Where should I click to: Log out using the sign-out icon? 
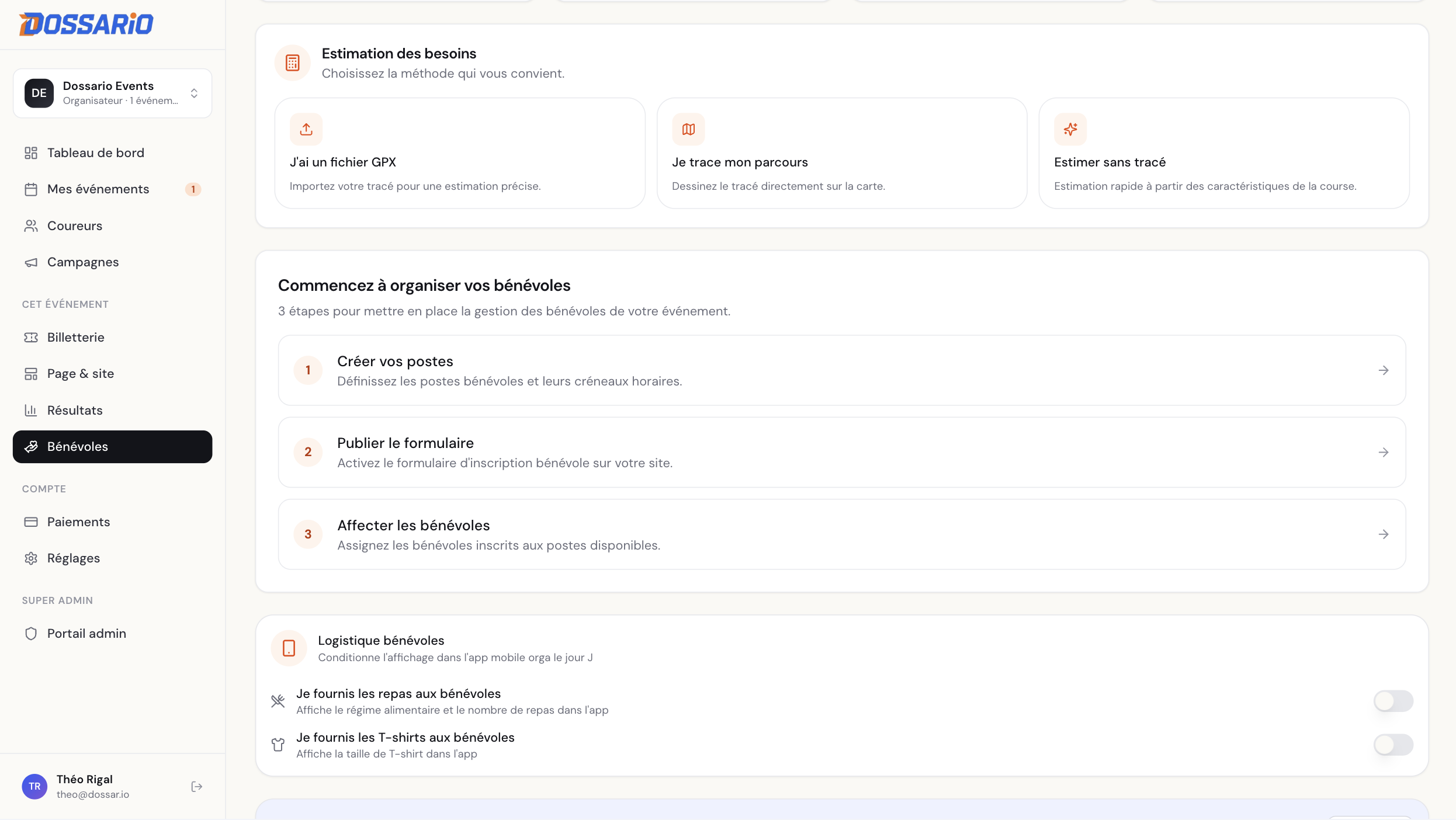pos(197,787)
